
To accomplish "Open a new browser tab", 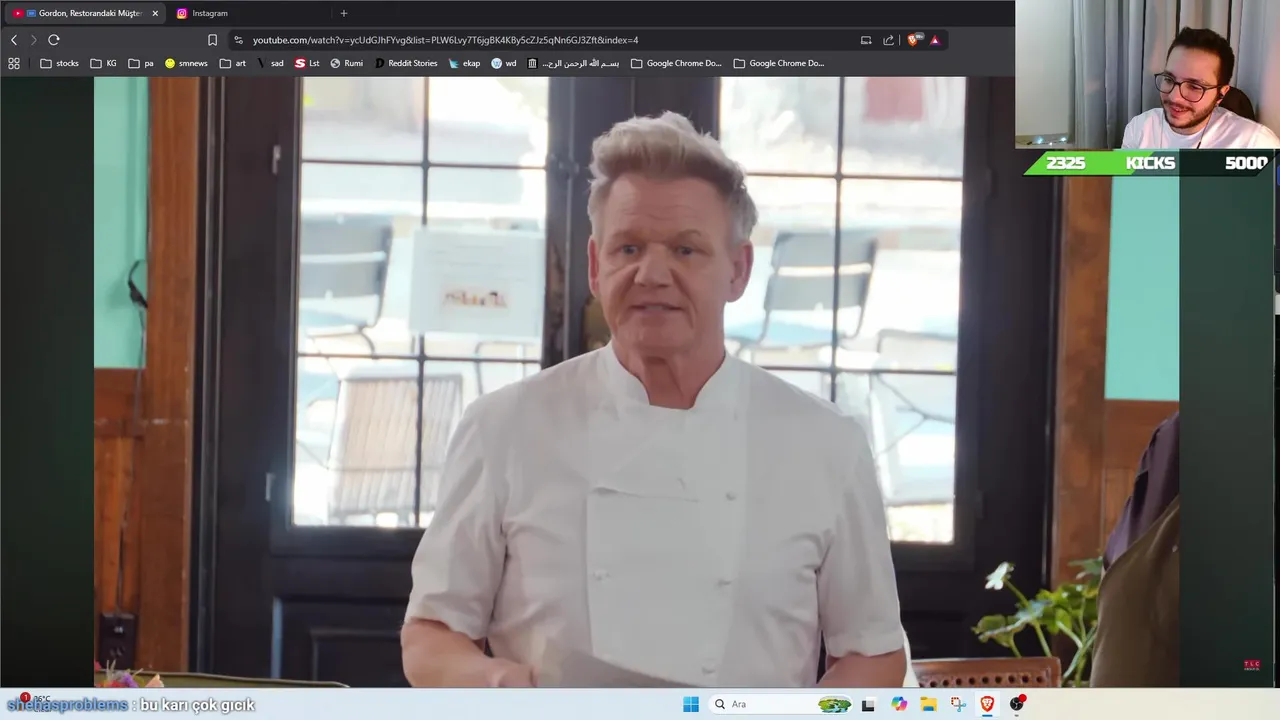I will (x=344, y=13).
